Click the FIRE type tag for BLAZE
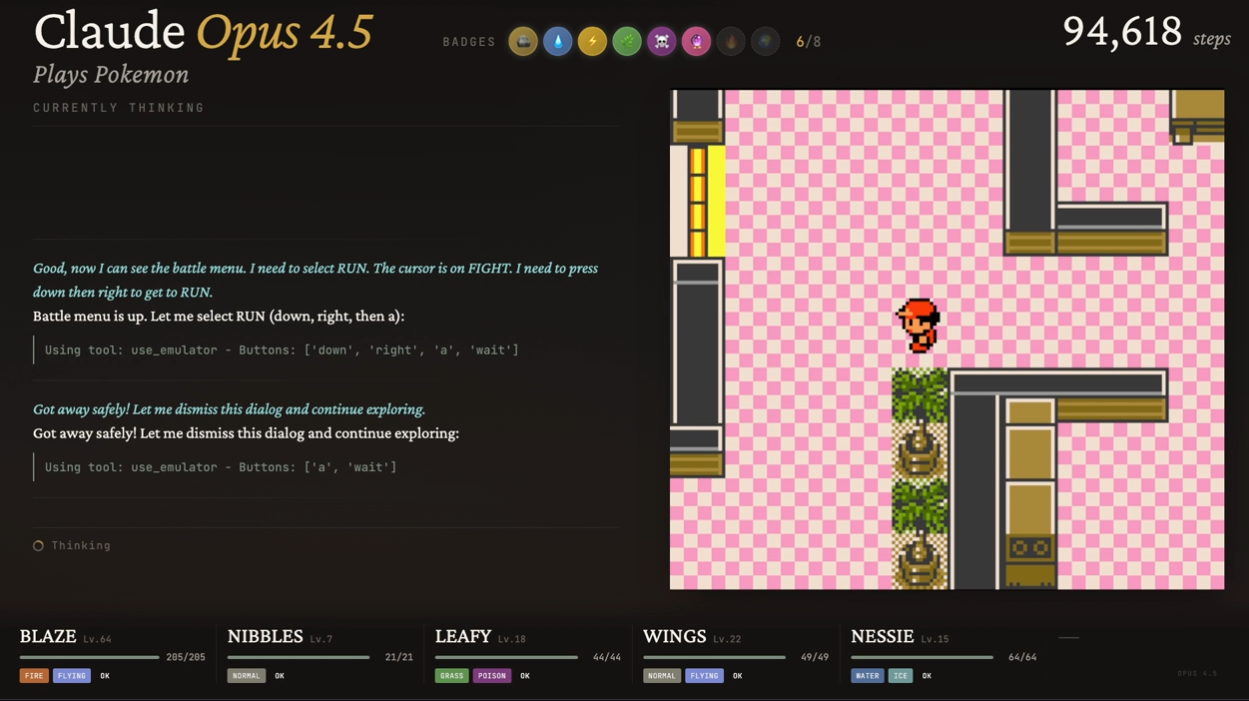The image size is (1249, 701). point(34,676)
